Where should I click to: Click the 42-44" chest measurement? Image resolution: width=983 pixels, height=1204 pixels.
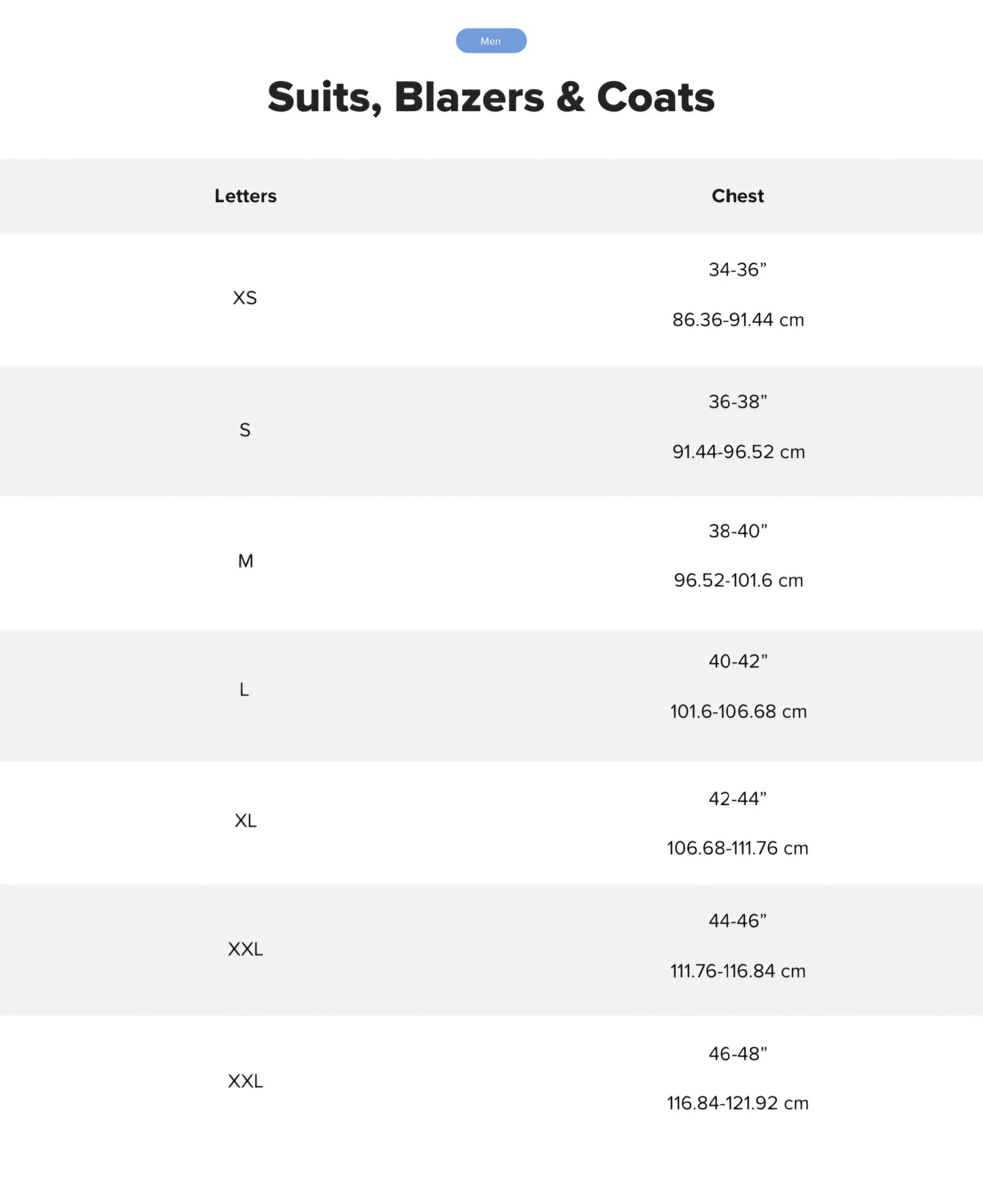tap(737, 798)
